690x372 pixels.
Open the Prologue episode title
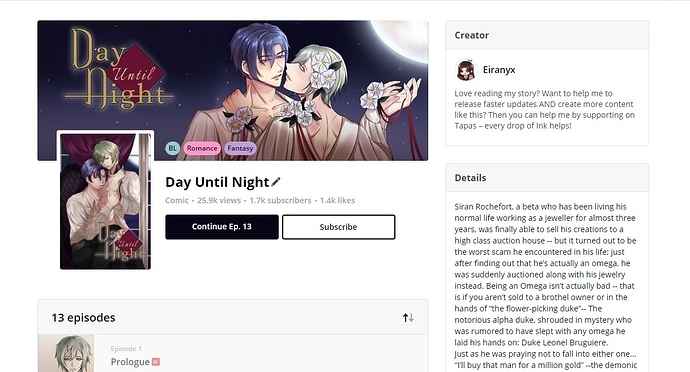click(x=130, y=362)
